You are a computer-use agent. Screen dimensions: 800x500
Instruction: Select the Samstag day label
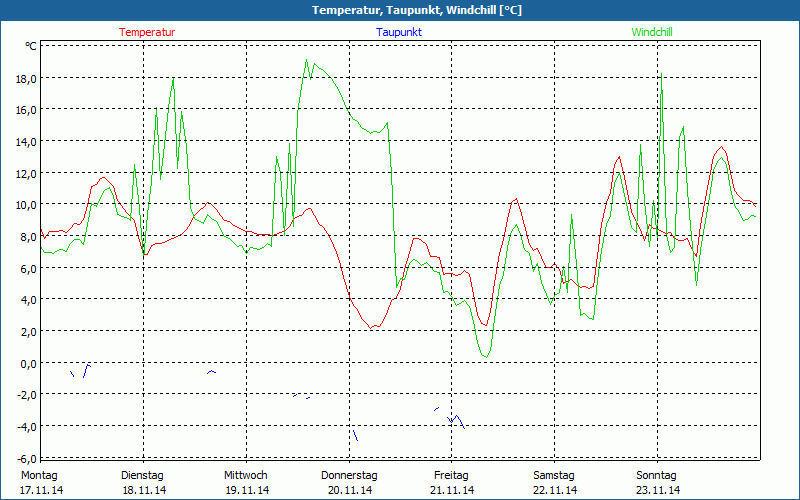(554, 475)
